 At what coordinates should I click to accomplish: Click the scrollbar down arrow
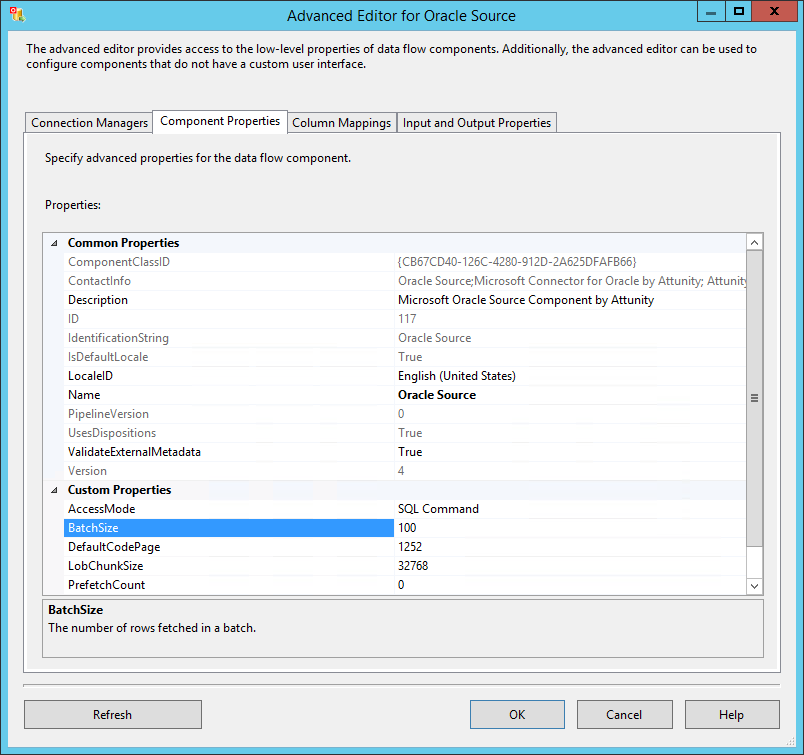coord(754,586)
